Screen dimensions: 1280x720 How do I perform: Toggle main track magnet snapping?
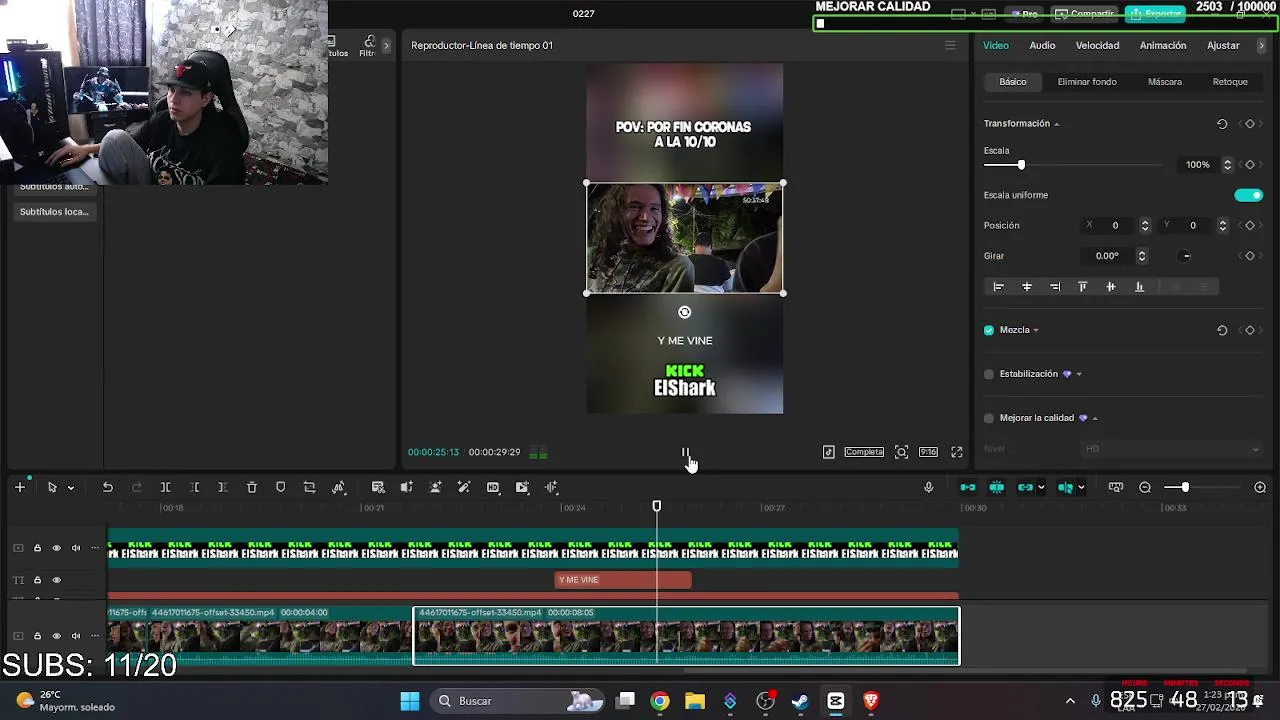(968, 487)
